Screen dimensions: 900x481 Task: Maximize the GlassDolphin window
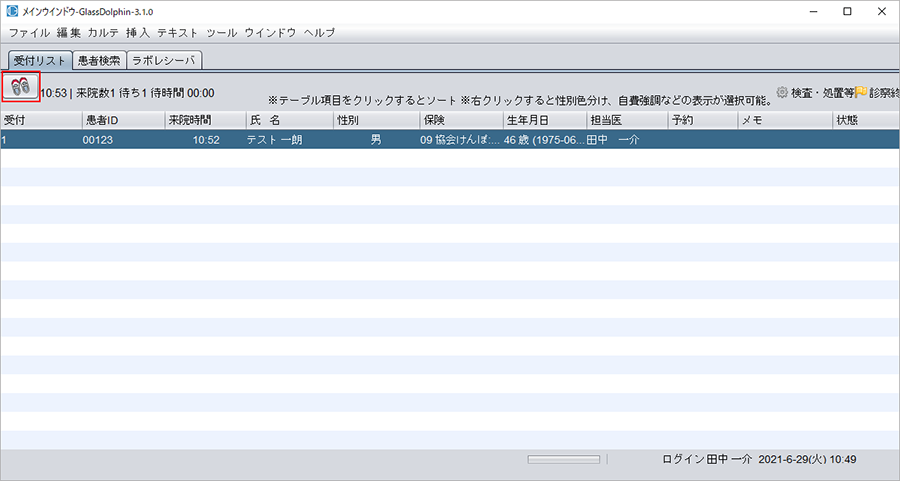847,11
